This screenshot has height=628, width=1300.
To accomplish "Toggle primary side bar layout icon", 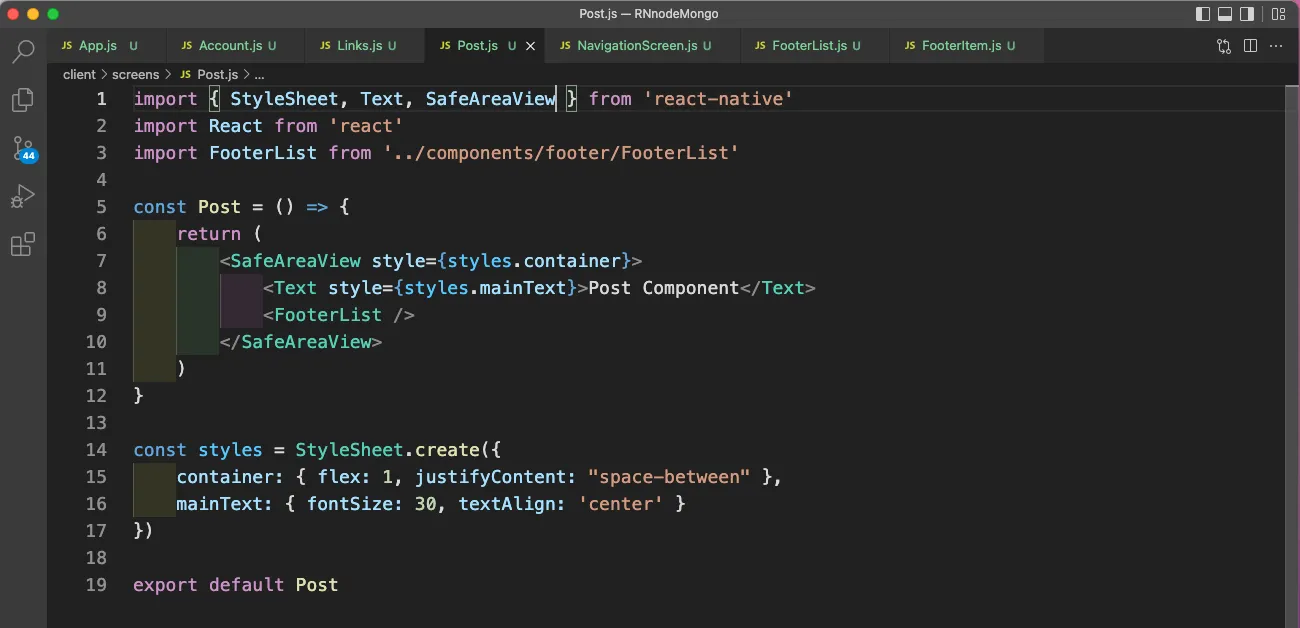I will coord(1203,14).
